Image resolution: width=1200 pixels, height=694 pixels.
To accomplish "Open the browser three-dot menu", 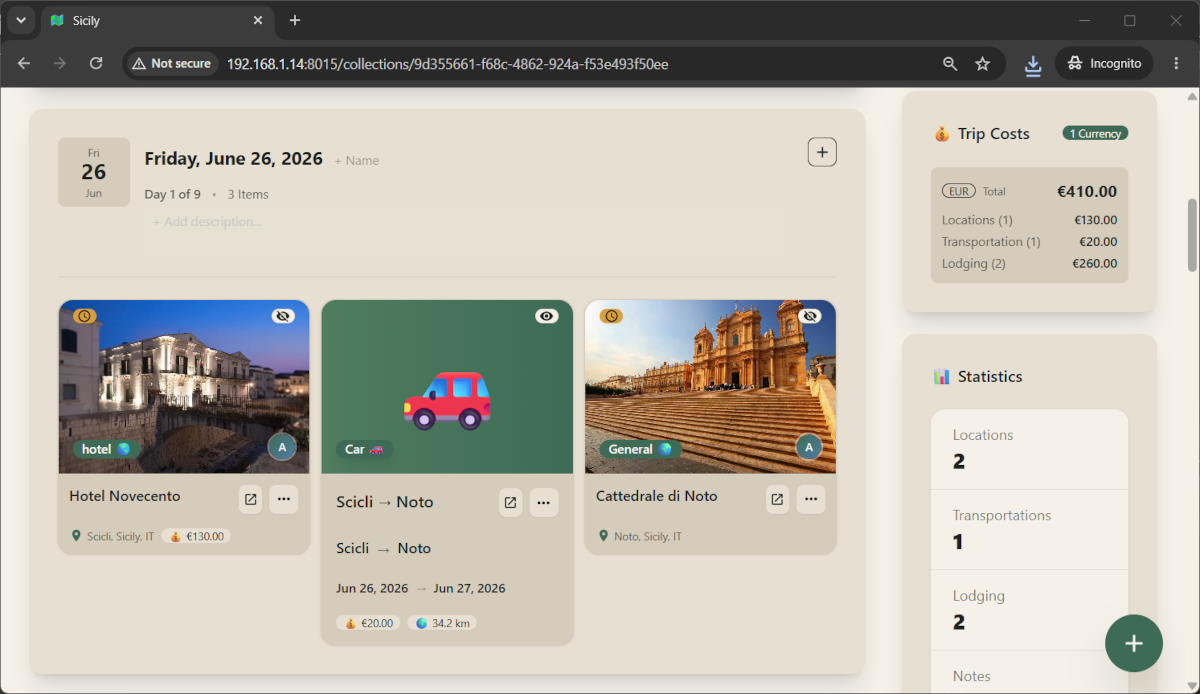I will [1176, 63].
